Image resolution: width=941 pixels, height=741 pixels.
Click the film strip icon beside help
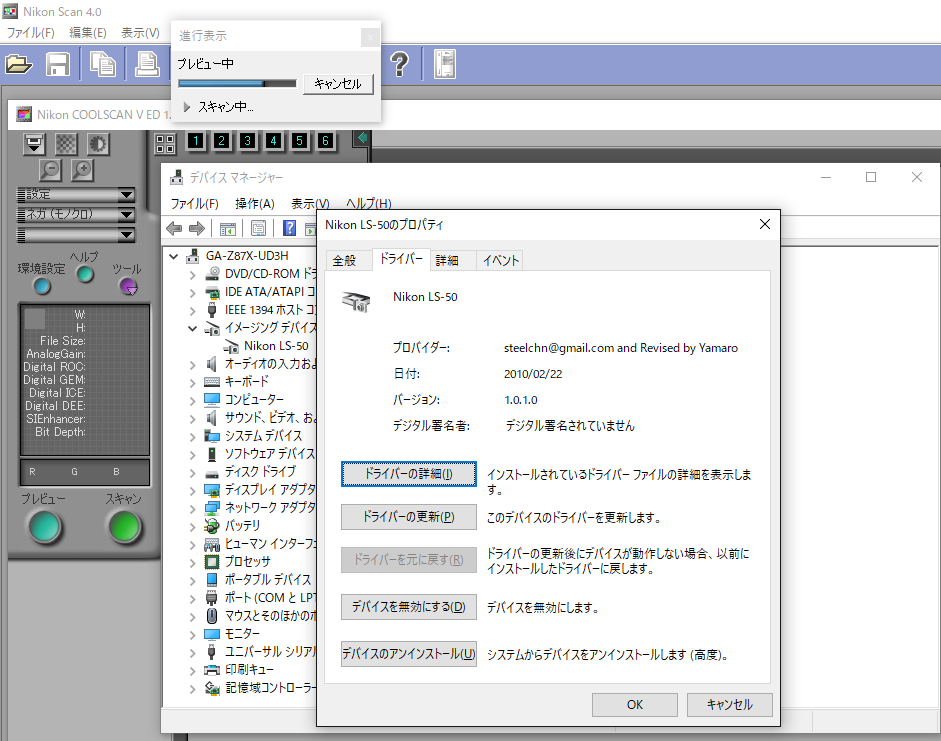pos(445,64)
